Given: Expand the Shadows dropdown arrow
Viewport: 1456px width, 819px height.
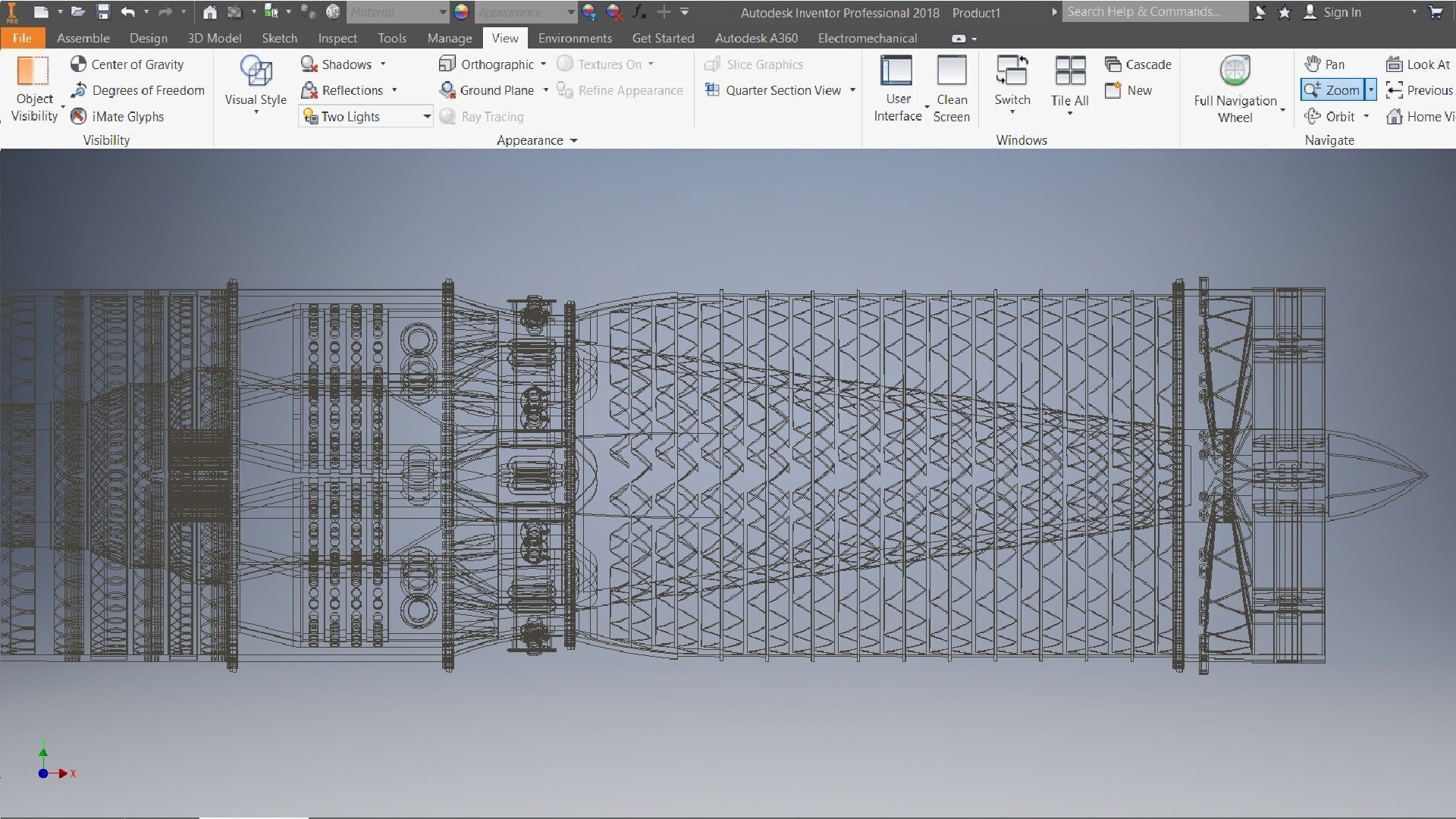Looking at the screenshot, I should click(x=383, y=64).
